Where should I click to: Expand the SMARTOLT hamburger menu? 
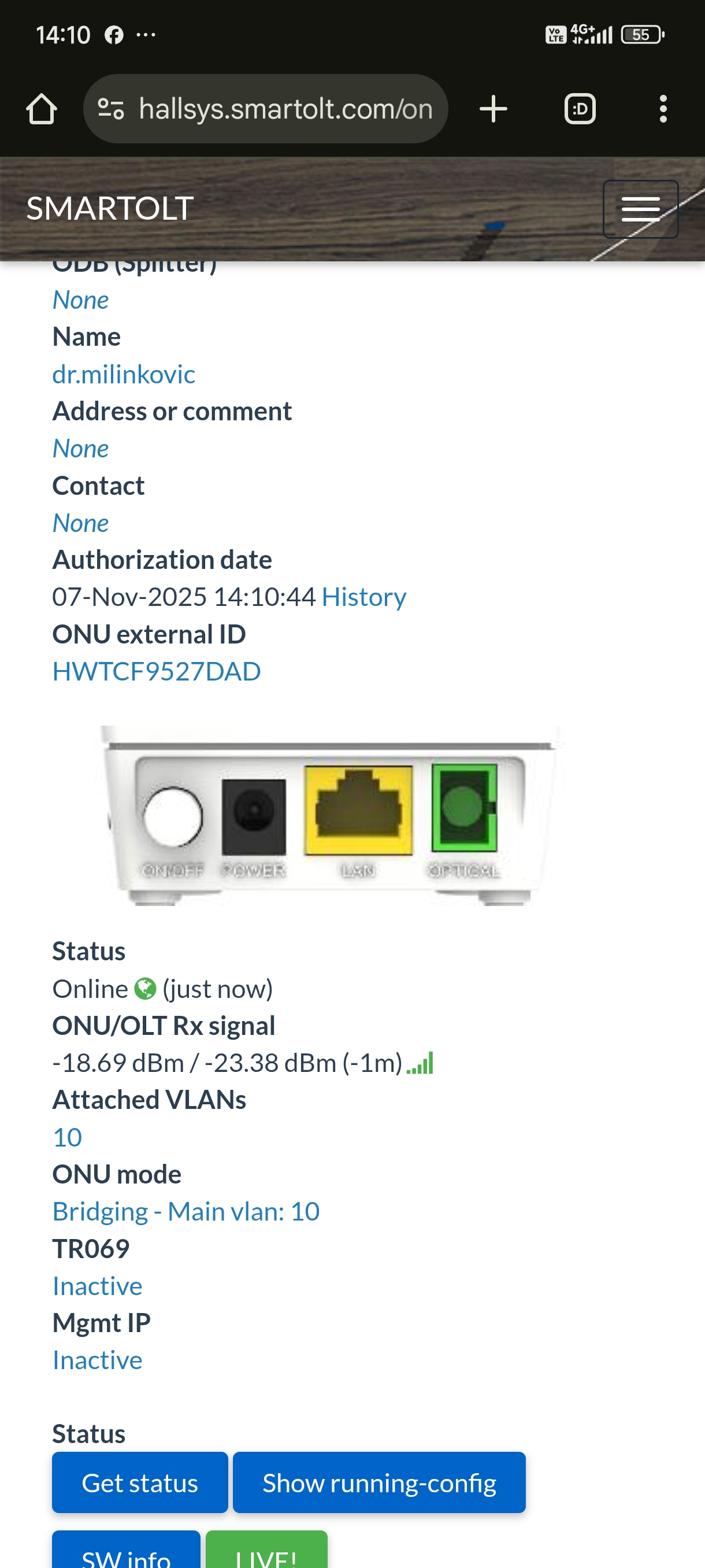pyautogui.click(x=640, y=209)
